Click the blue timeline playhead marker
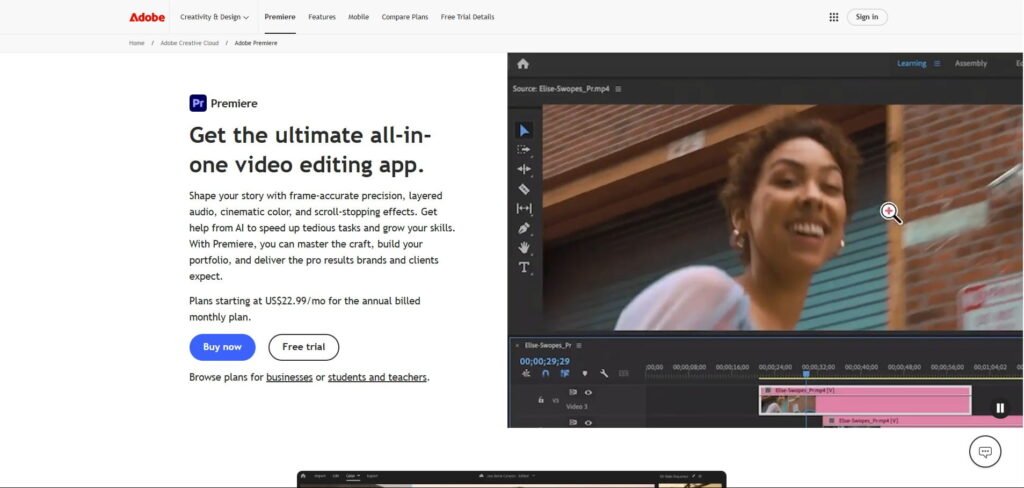 coord(806,374)
